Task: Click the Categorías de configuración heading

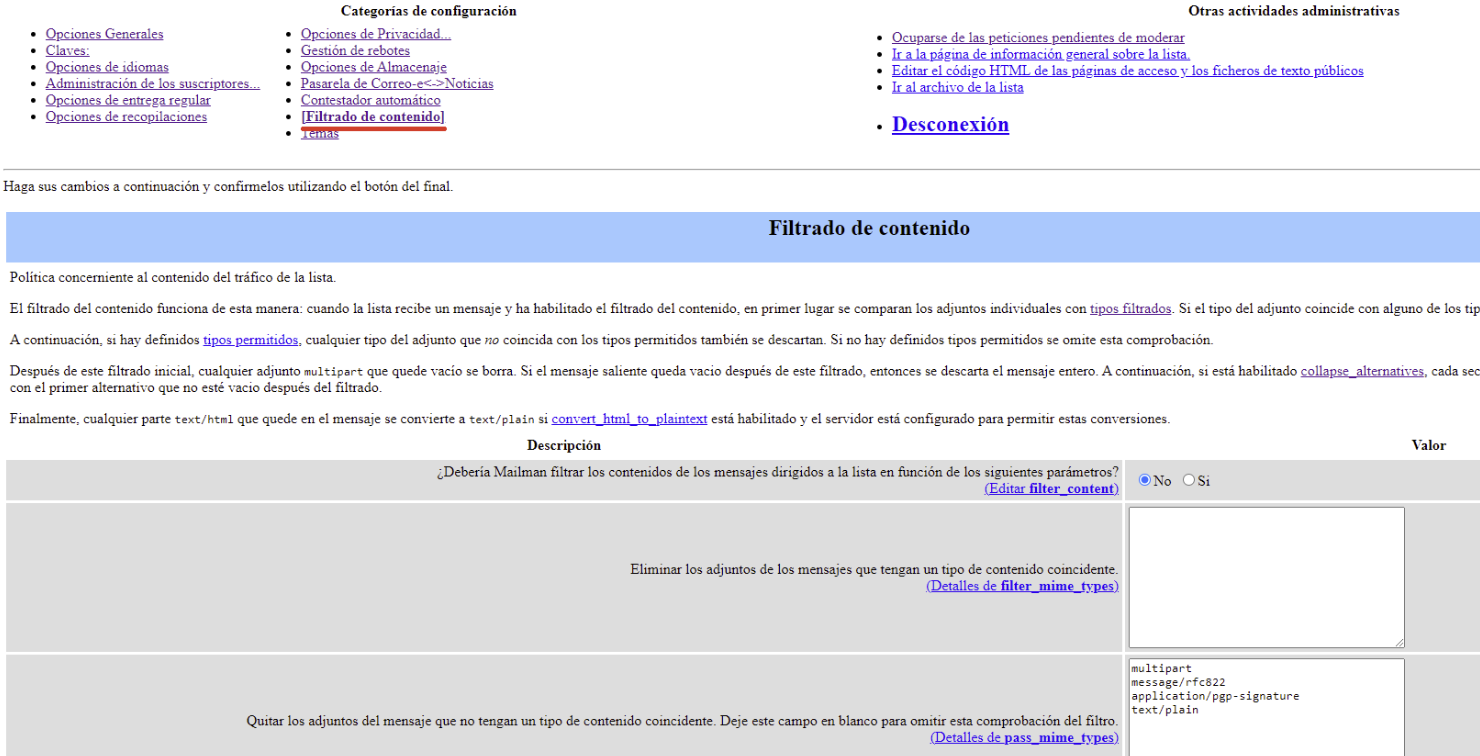Action: point(429,11)
